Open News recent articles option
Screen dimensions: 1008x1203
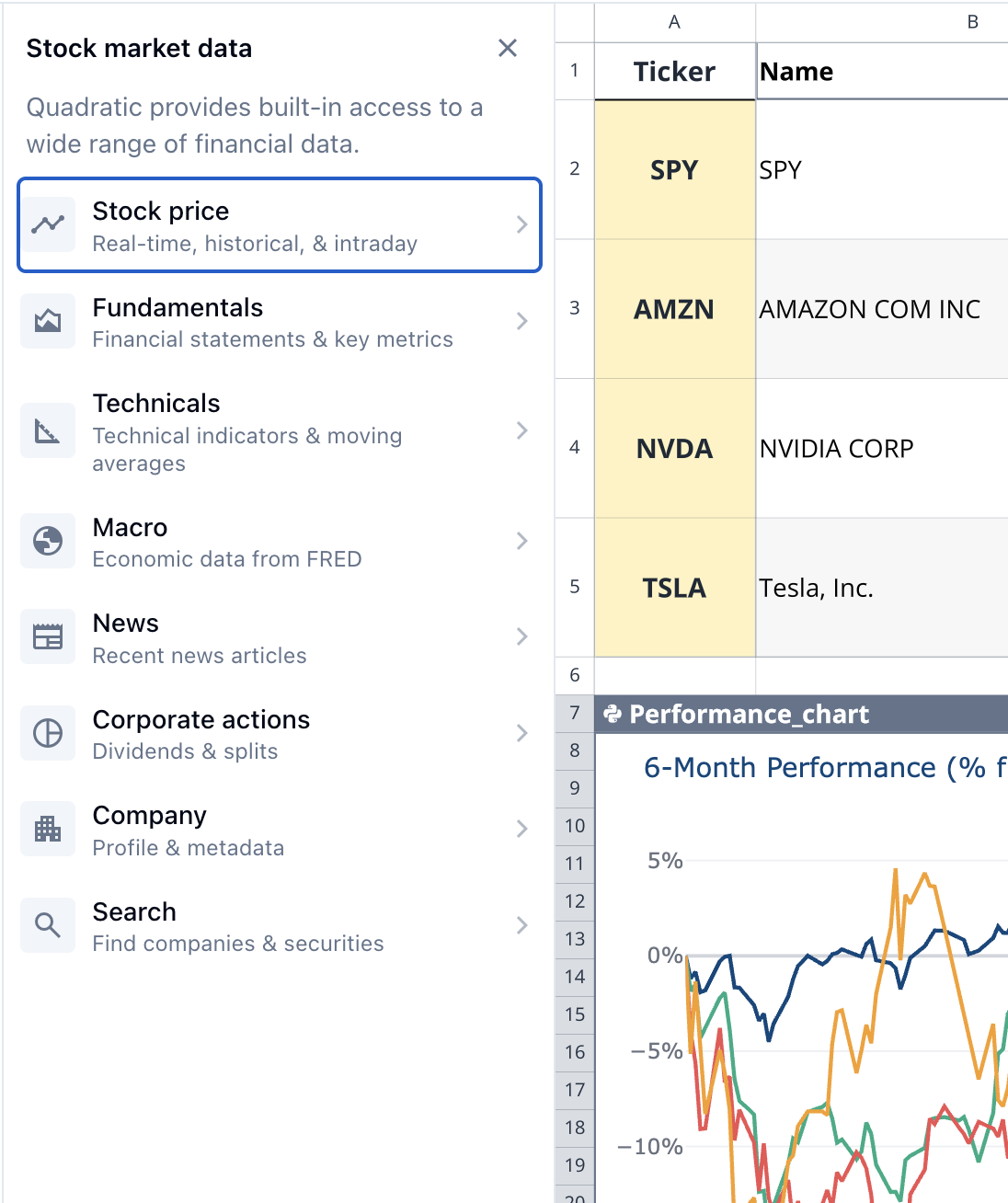280,637
